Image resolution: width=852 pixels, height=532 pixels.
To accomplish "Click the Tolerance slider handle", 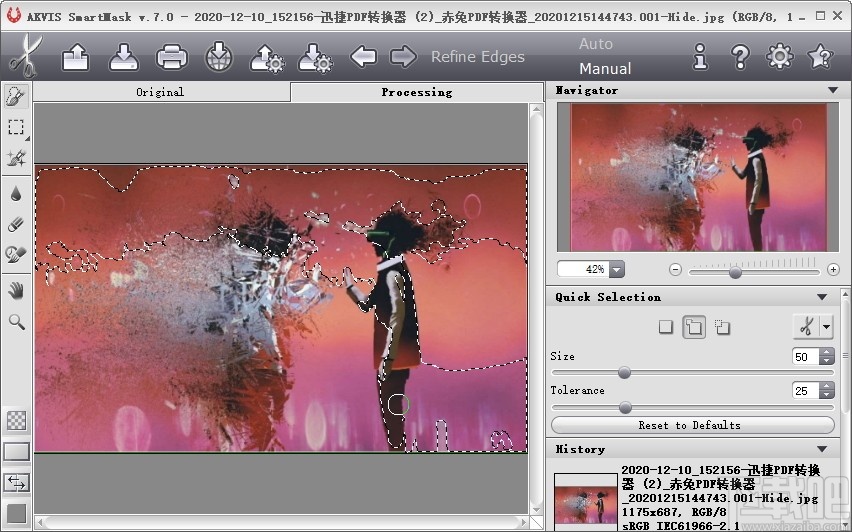I will pyautogui.click(x=625, y=407).
